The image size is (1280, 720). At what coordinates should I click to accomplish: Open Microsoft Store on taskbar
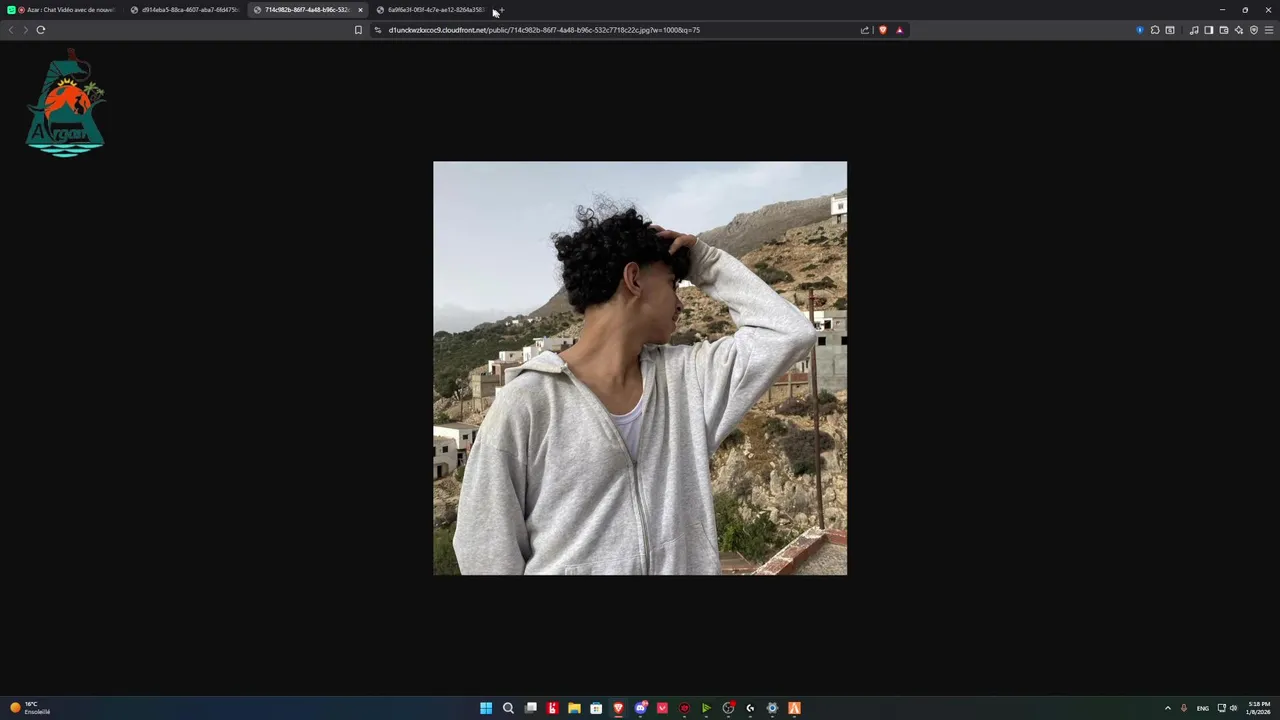tap(596, 708)
